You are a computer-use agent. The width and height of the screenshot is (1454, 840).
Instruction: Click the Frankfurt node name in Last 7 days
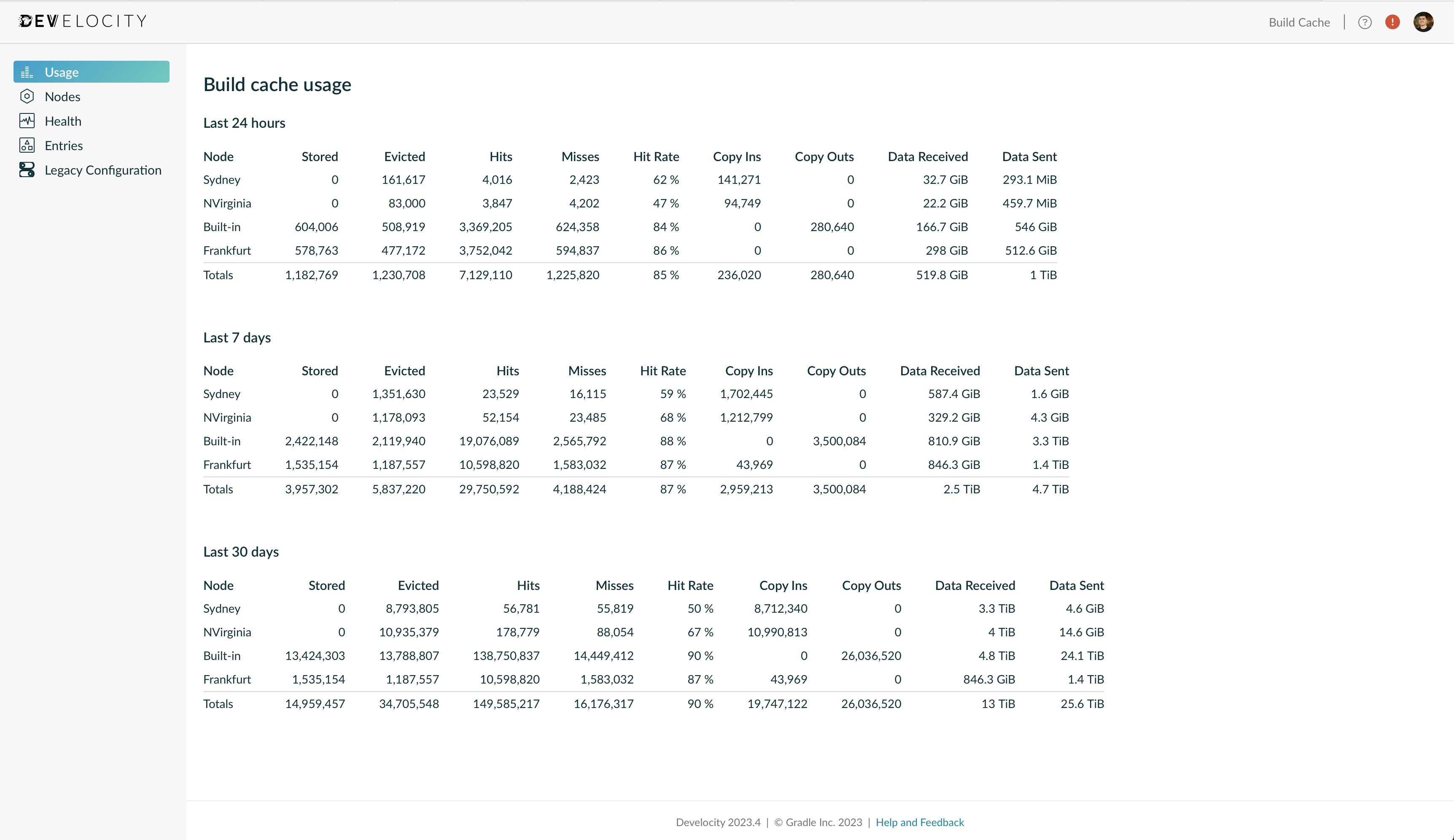(227, 464)
